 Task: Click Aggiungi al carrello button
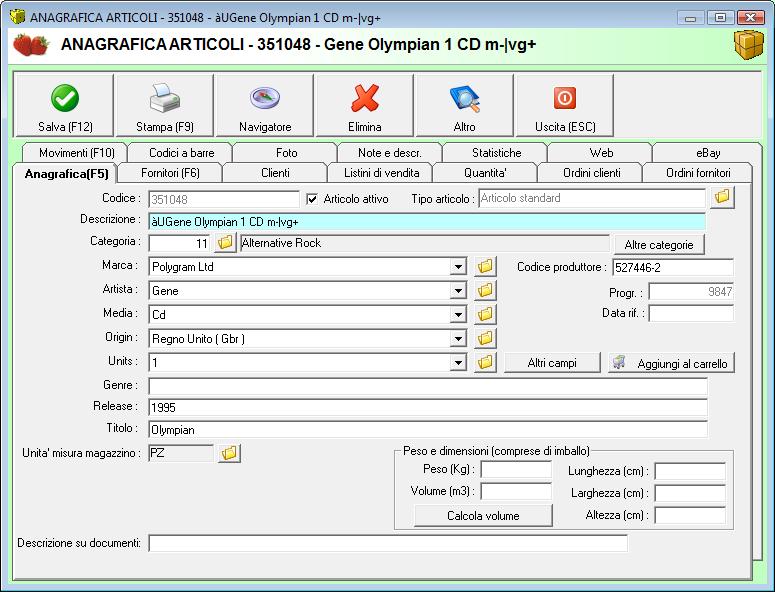(672, 364)
